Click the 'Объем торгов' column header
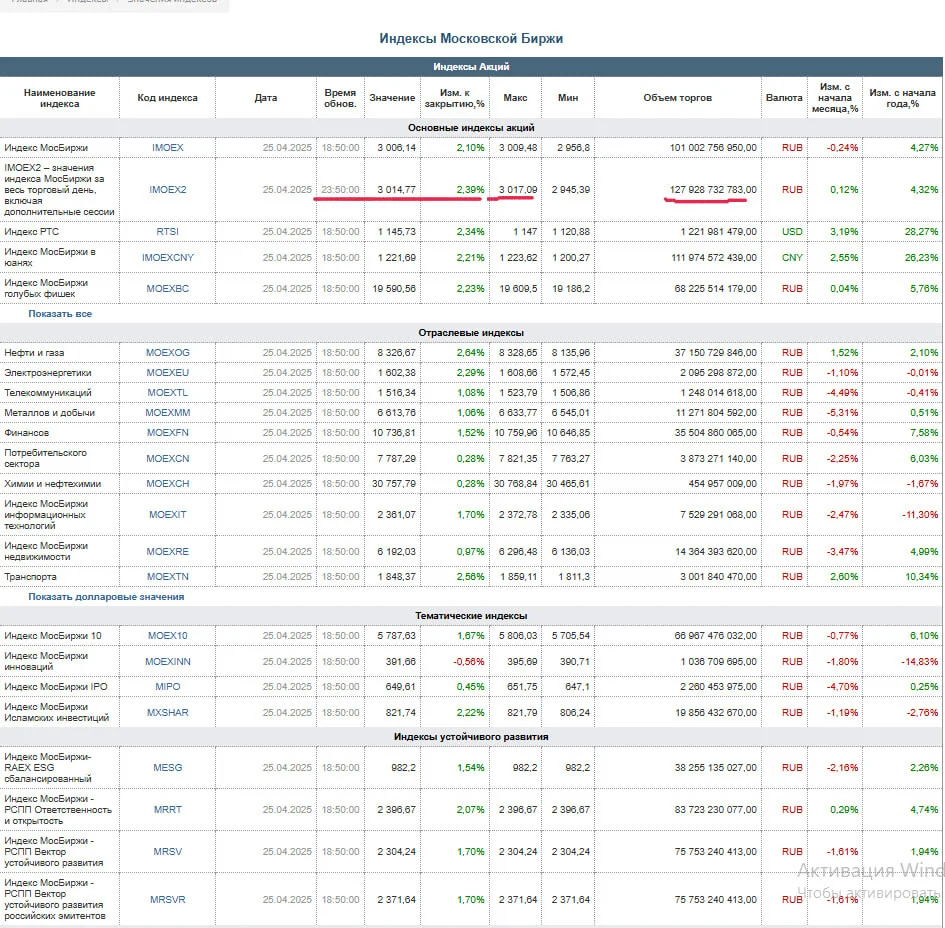 [x=677, y=98]
